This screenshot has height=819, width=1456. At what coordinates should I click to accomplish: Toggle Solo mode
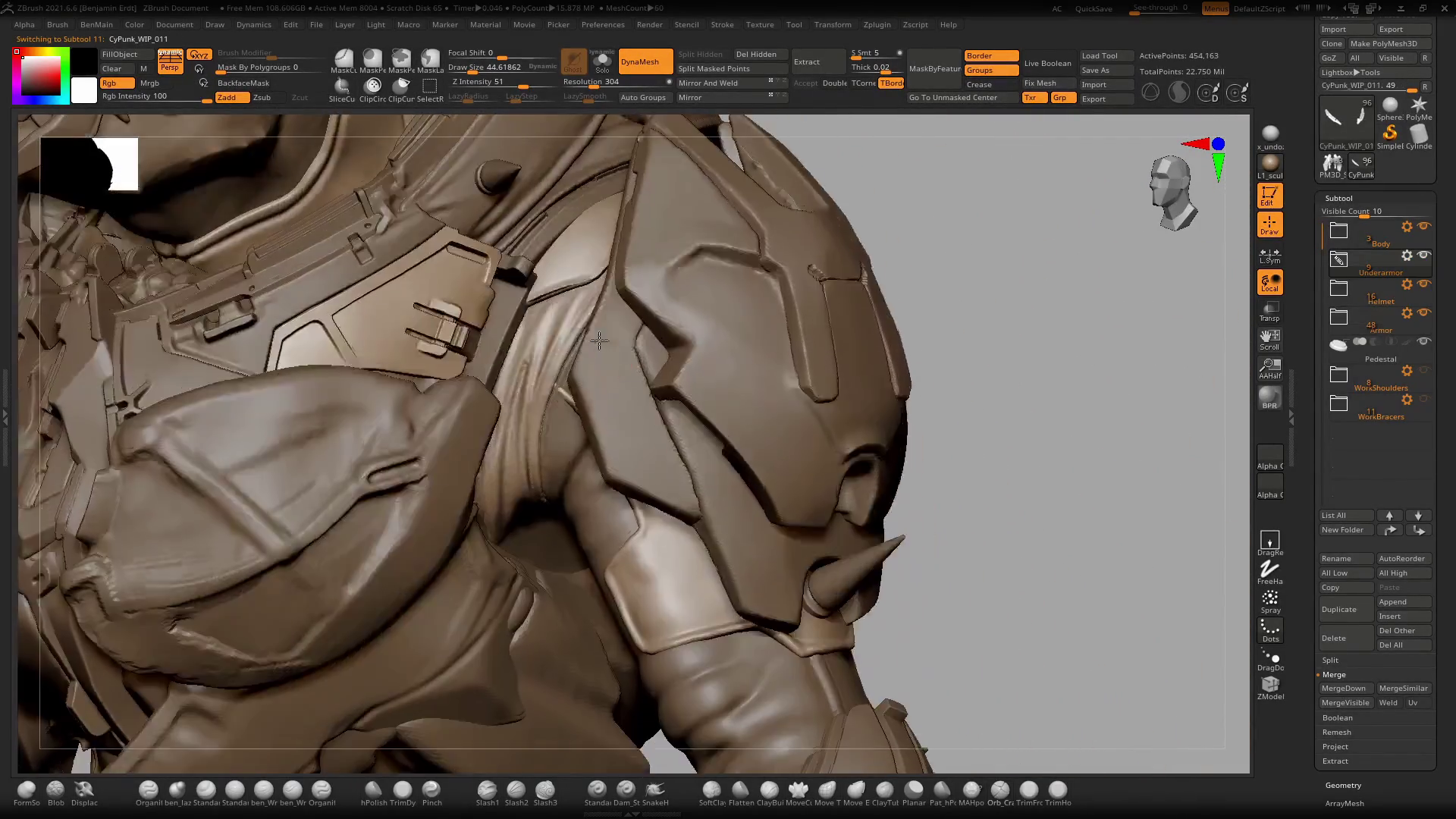[602, 62]
